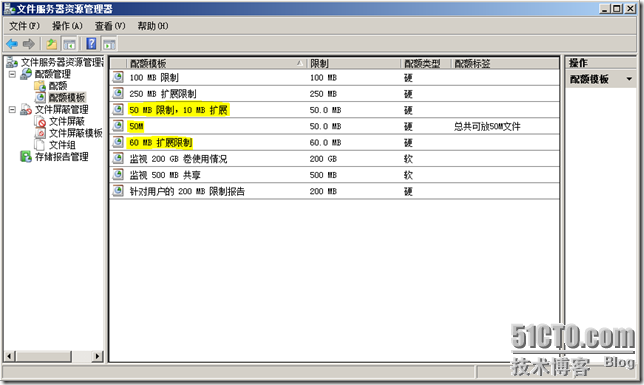Viewport: 644px width, 385px height.
Task: Open the 文件(F) menu
Action: (24, 26)
